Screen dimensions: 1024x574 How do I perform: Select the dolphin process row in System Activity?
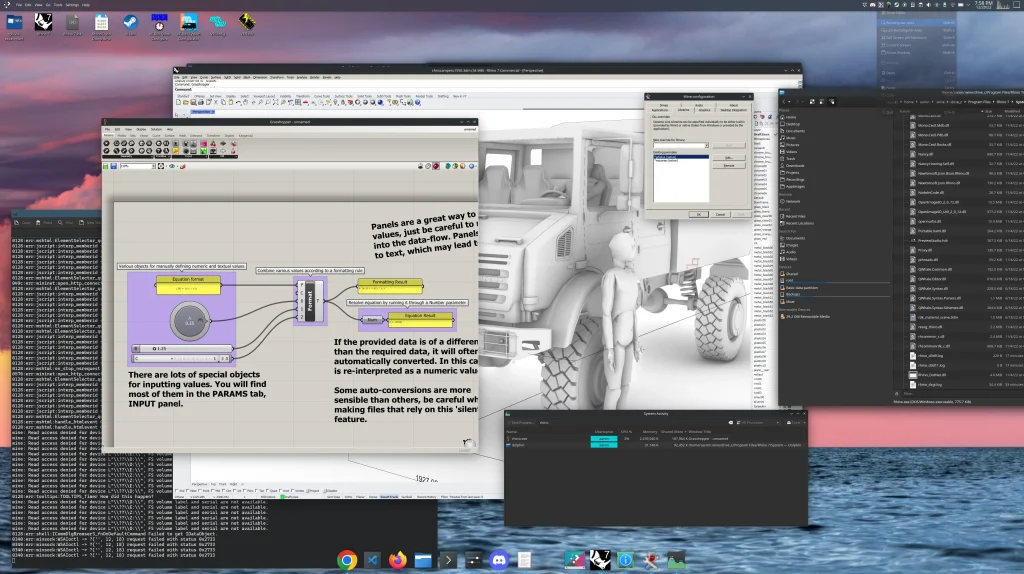click(x=656, y=445)
